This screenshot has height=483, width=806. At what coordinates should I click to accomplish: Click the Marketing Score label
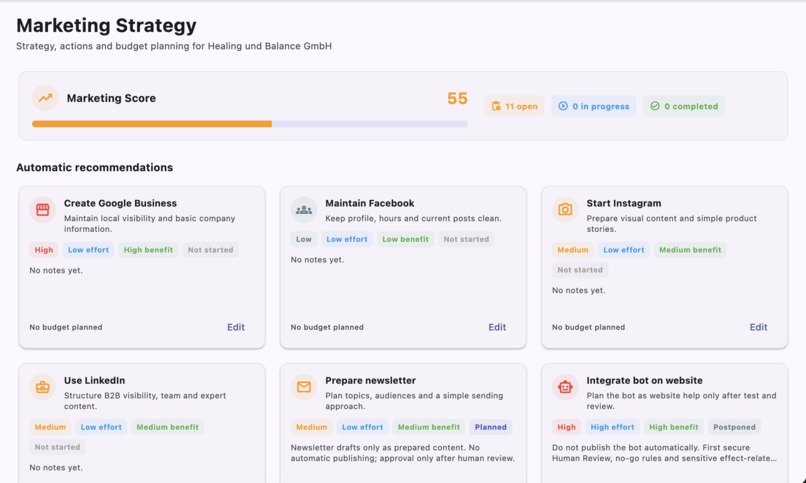[111, 98]
